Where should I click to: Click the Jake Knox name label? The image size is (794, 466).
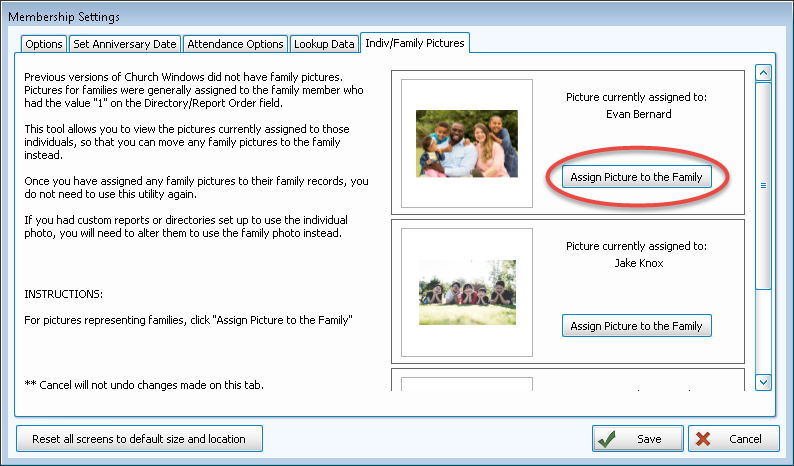[x=636, y=263]
